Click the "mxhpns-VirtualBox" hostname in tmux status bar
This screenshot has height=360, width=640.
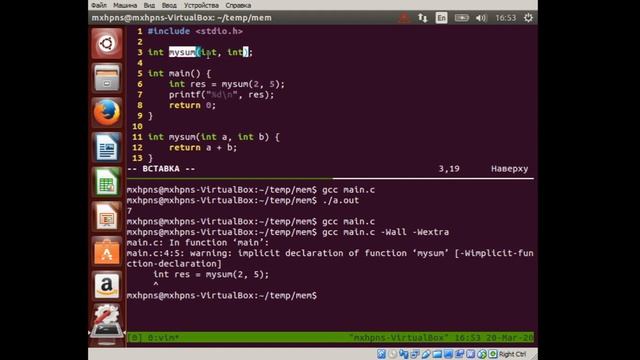tap(398, 338)
